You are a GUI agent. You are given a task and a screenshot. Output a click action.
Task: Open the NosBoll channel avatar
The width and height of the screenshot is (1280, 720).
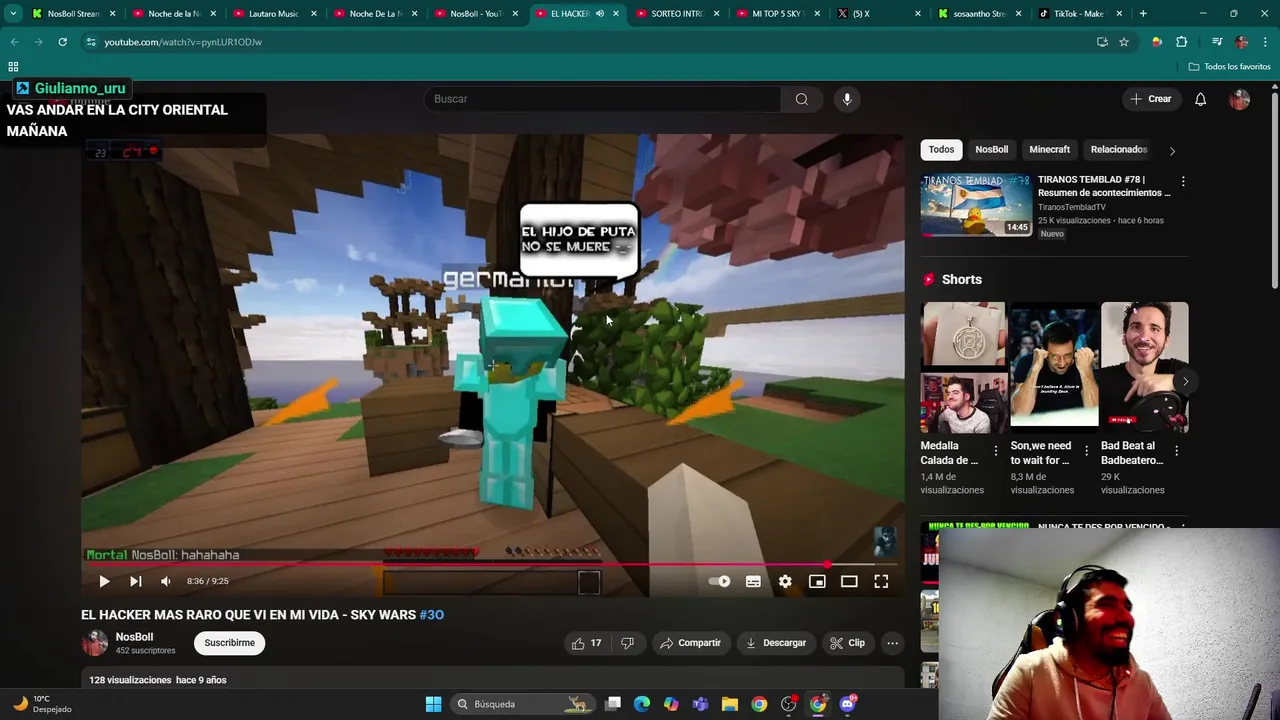[95, 643]
